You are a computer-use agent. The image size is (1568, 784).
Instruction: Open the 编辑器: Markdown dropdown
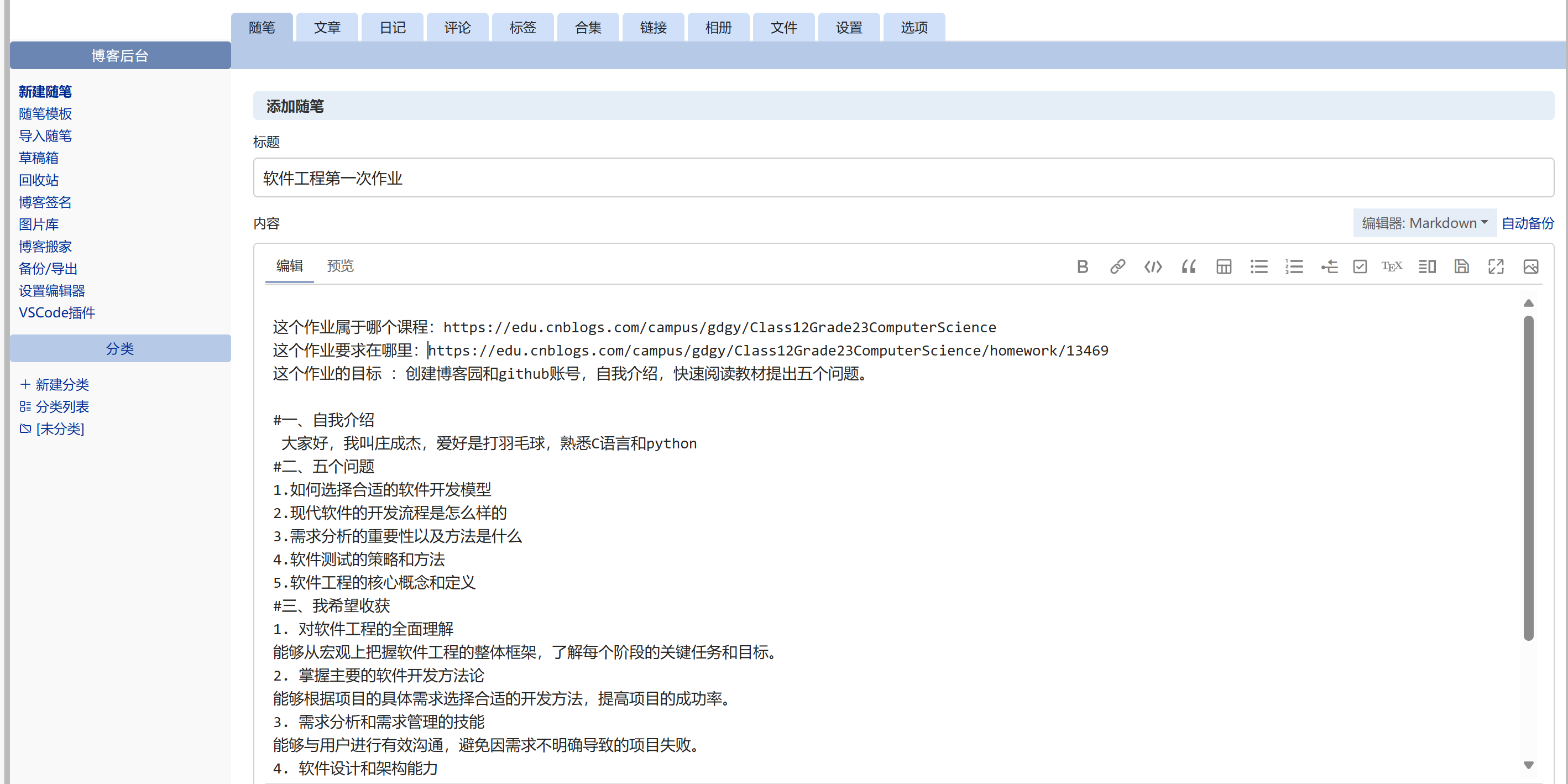pyautogui.click(x=1424, y=223)
